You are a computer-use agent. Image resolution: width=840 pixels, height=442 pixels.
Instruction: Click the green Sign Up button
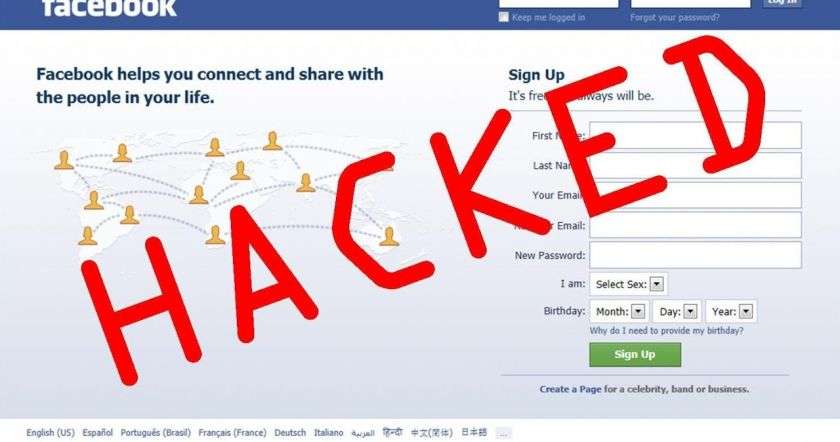(x=635, y=354)
